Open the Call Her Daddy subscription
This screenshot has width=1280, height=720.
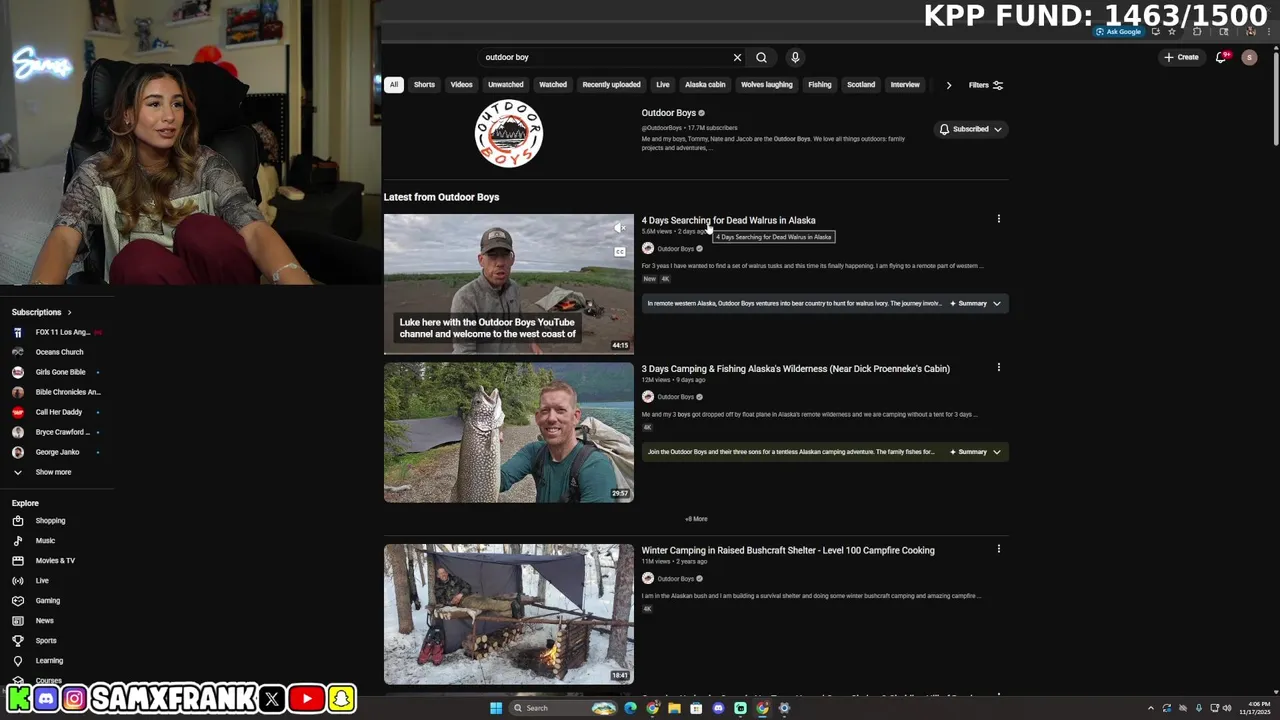pyautogui.click(x=57, y=412)
